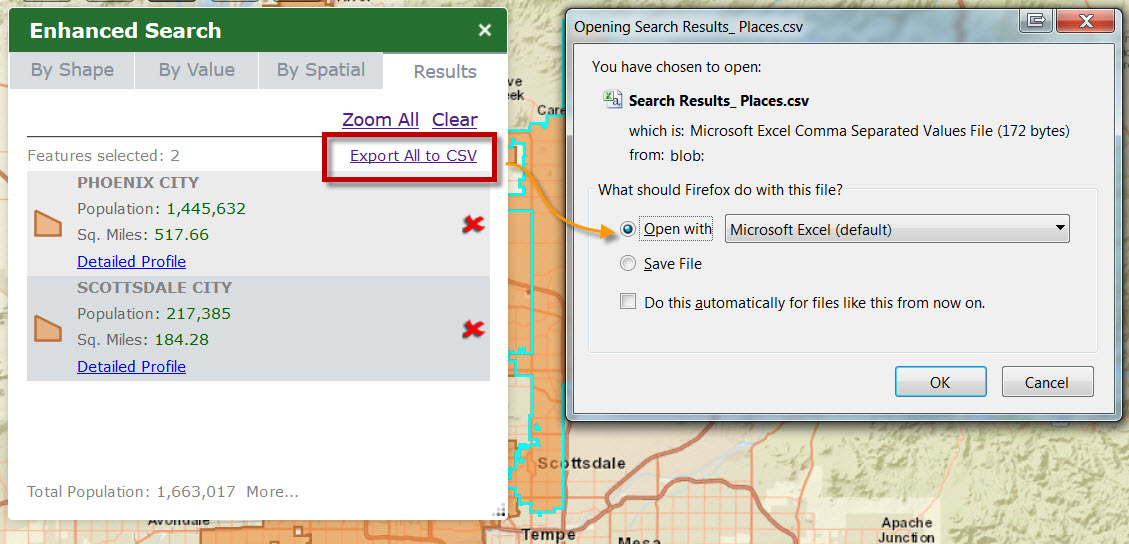Viewport: 1129px width, 544px height.
Task: Select the Save File radio button
Action: [x=628, y=264]
